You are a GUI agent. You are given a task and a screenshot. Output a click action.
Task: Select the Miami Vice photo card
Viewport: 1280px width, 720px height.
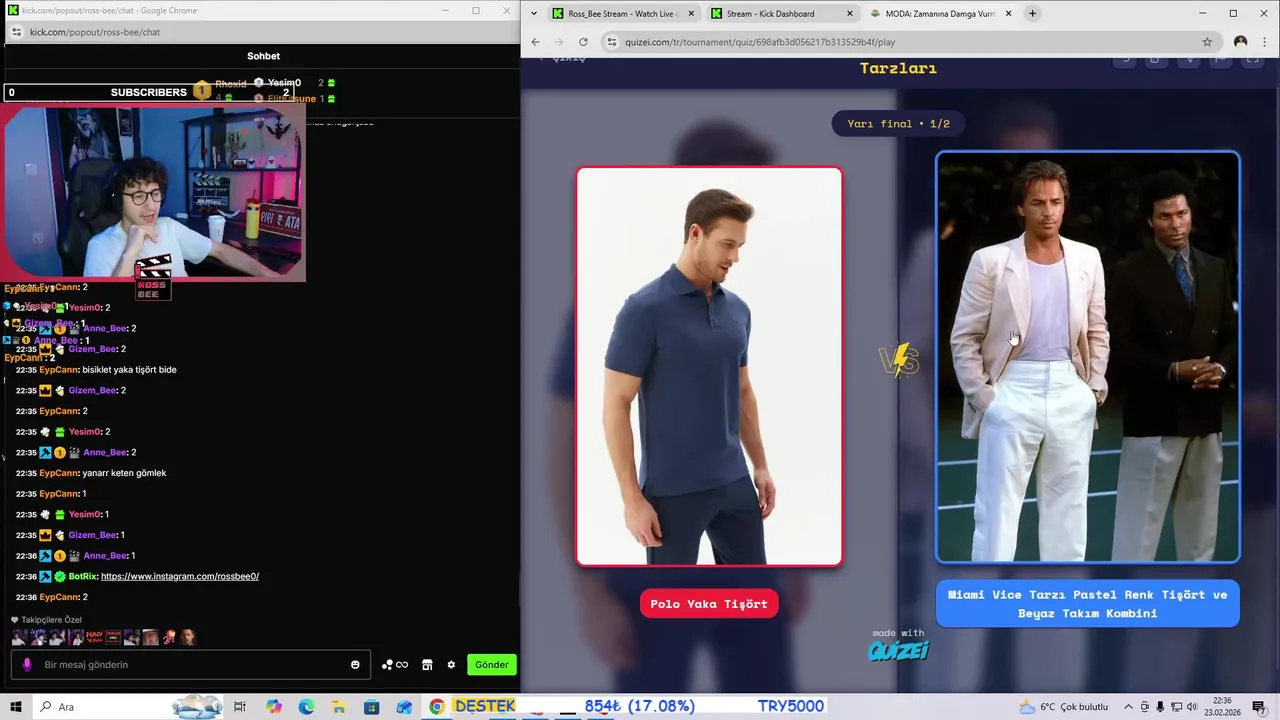1088,357
